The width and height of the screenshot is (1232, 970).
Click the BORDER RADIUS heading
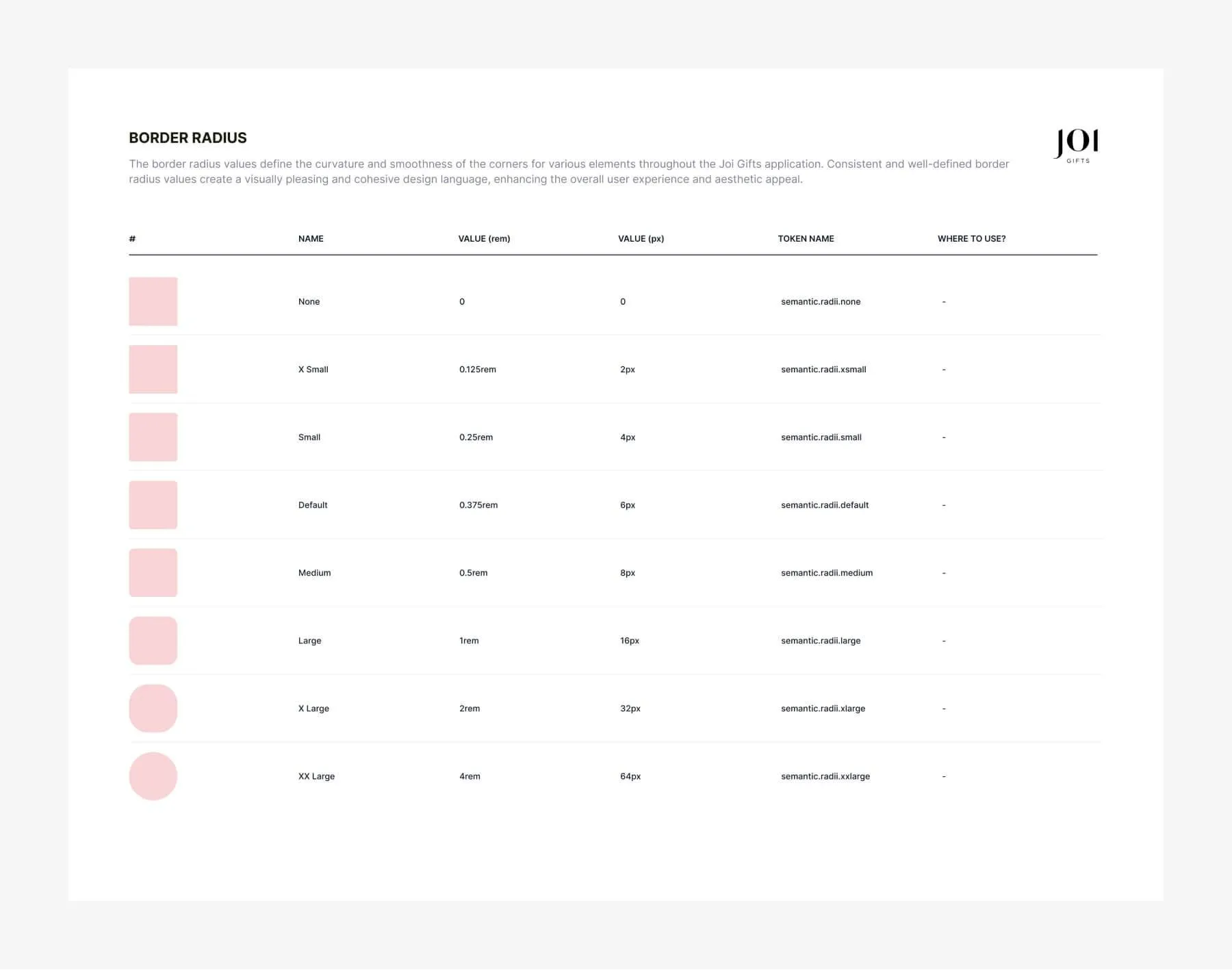coord(188,138)
